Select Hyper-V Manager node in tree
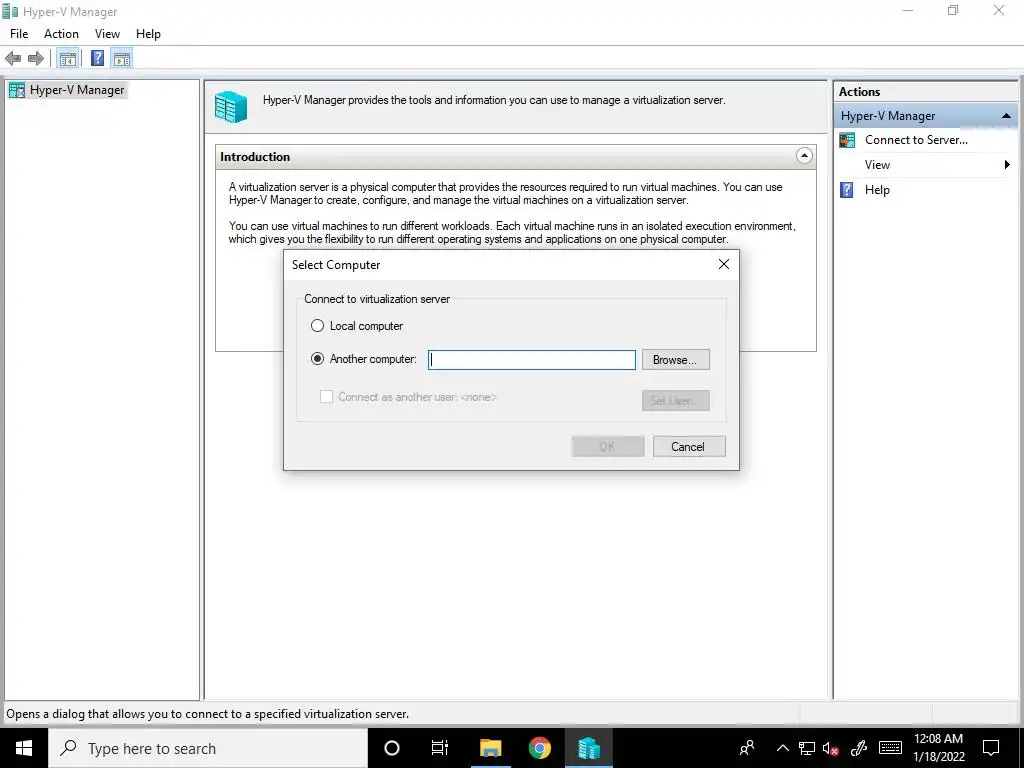1024x768 pixels. pyautogui.click(x=76, y=90)
